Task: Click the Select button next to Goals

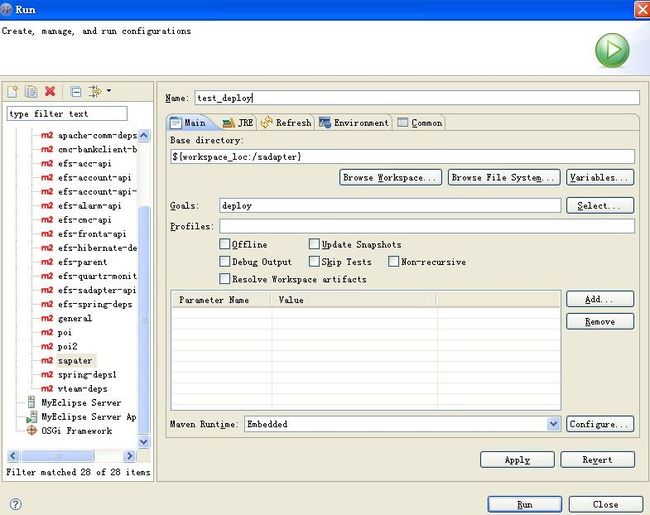Action: tap(600, 206)
